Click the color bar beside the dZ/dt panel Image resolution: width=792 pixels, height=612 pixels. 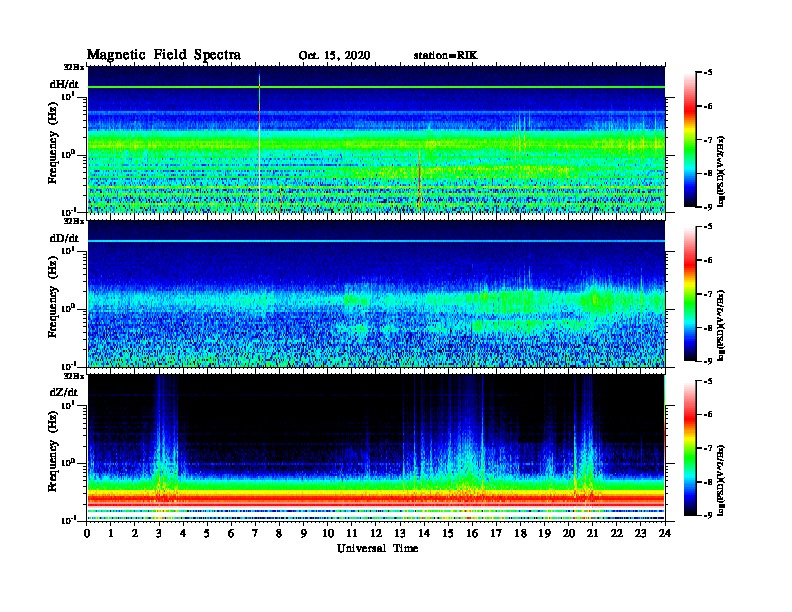(690, 448)
